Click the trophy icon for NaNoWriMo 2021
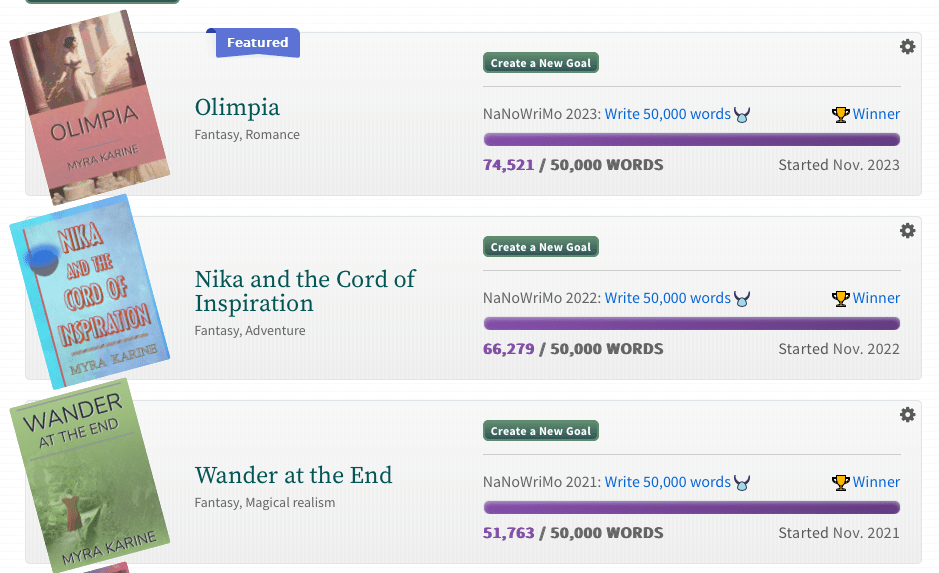This screenshot has height=573, width=939. 840,482
